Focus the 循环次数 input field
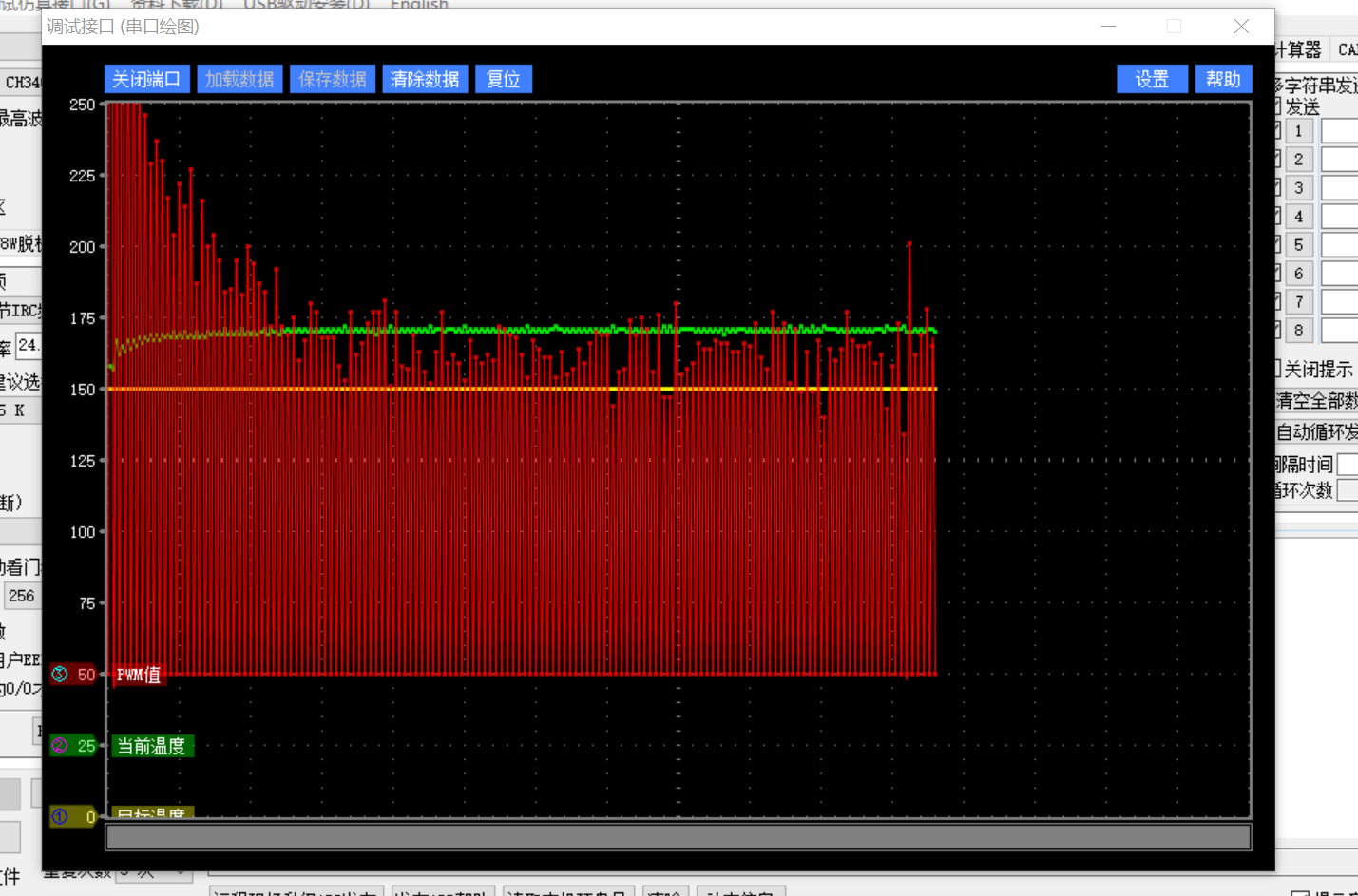 [x=1348, y=491]
